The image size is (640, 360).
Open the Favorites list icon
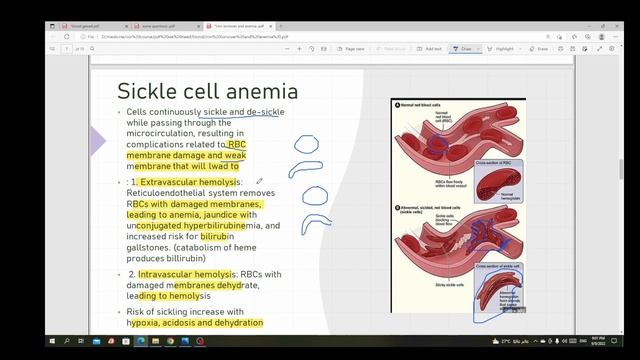[574, 37]
